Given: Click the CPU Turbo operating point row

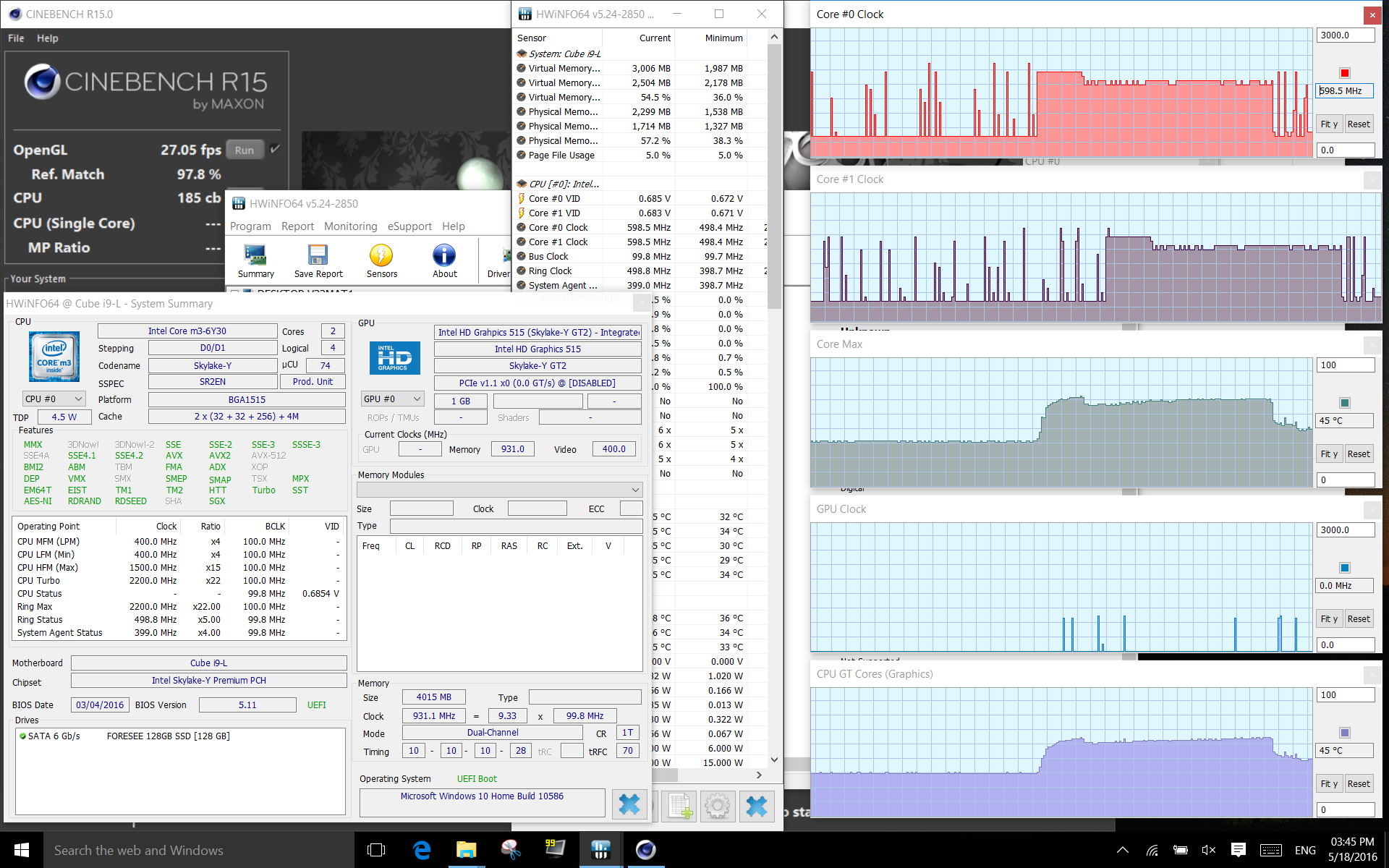Looking at the screenshot, I should (x=179, y=581).
